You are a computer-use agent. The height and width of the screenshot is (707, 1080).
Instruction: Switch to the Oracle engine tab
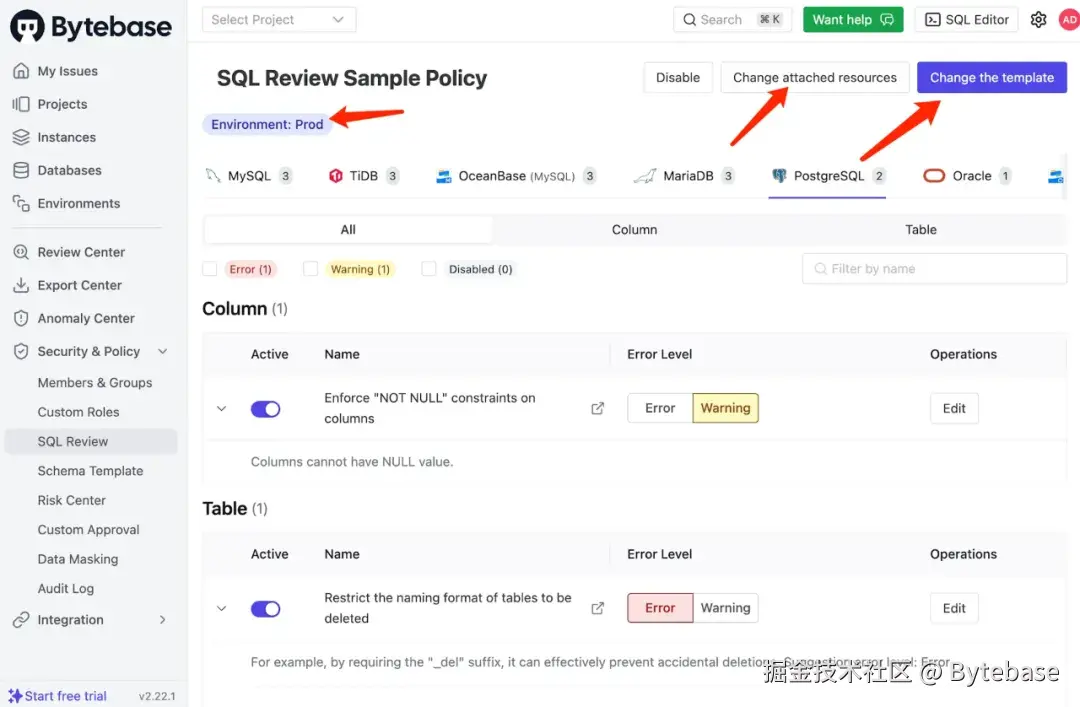pyautogui.click(x=967, y=176)
